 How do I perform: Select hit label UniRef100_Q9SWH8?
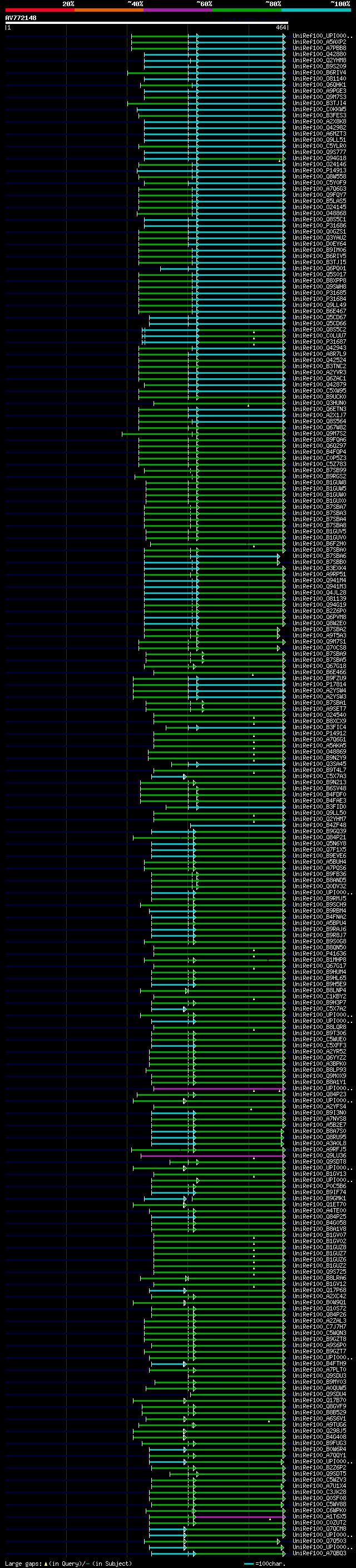[319, 286]
